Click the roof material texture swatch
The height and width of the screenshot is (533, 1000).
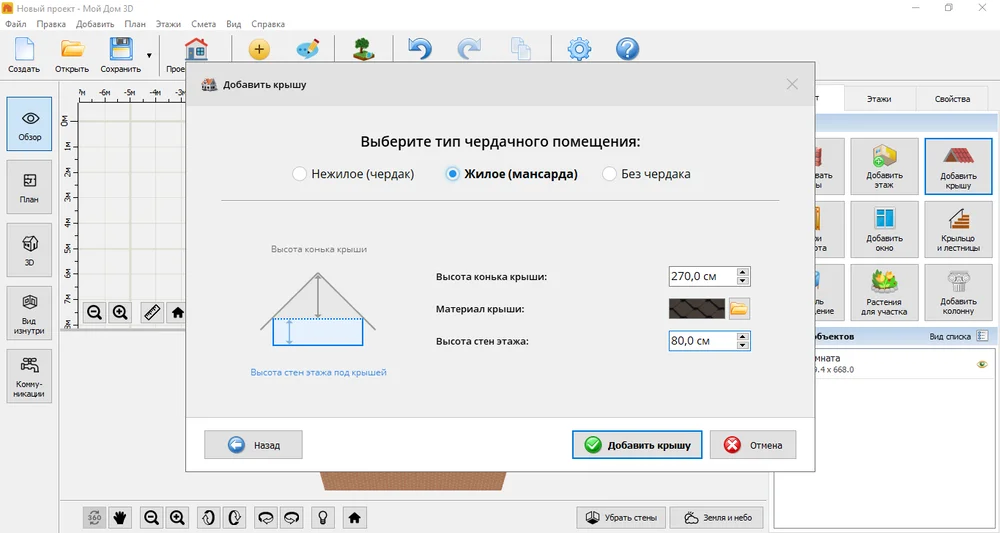click(696, 309)
